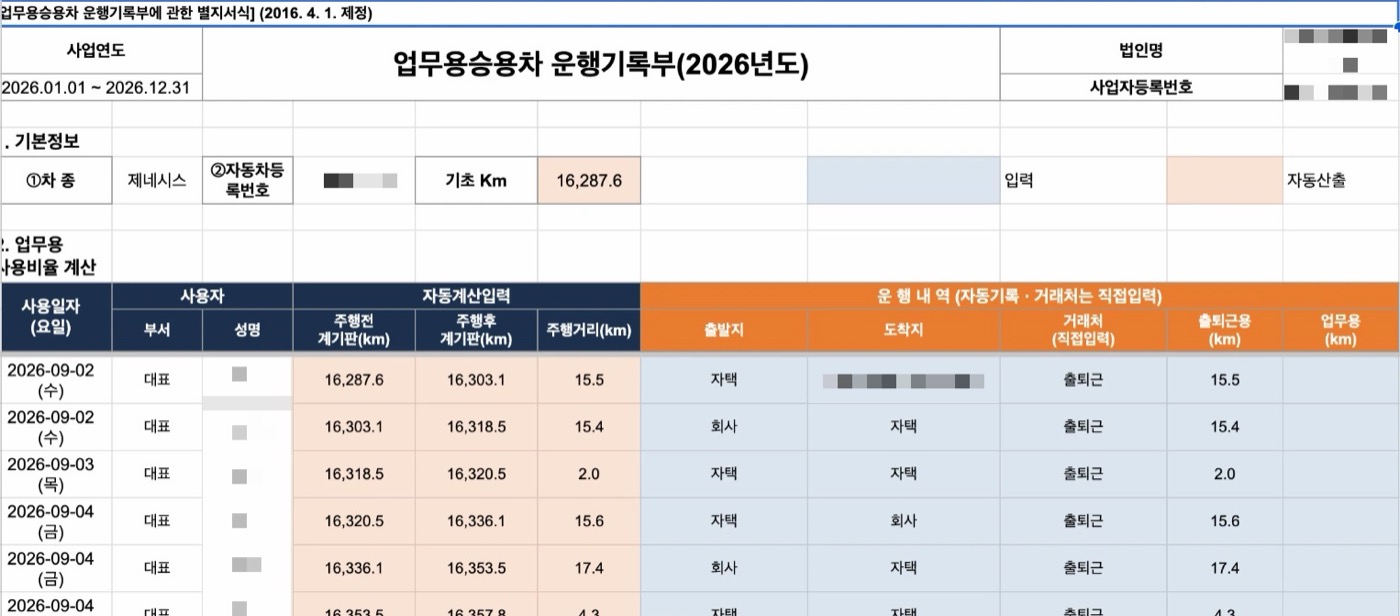Select the 기초 Km label cell

click(x=476, y=181)
